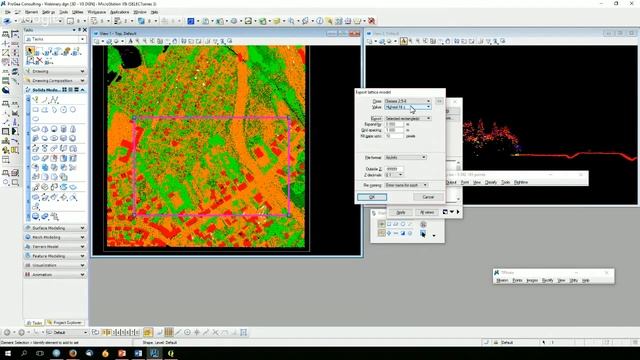Click the Expand by input field
Screen dimensions: 640x360
[x=394, y=124]
